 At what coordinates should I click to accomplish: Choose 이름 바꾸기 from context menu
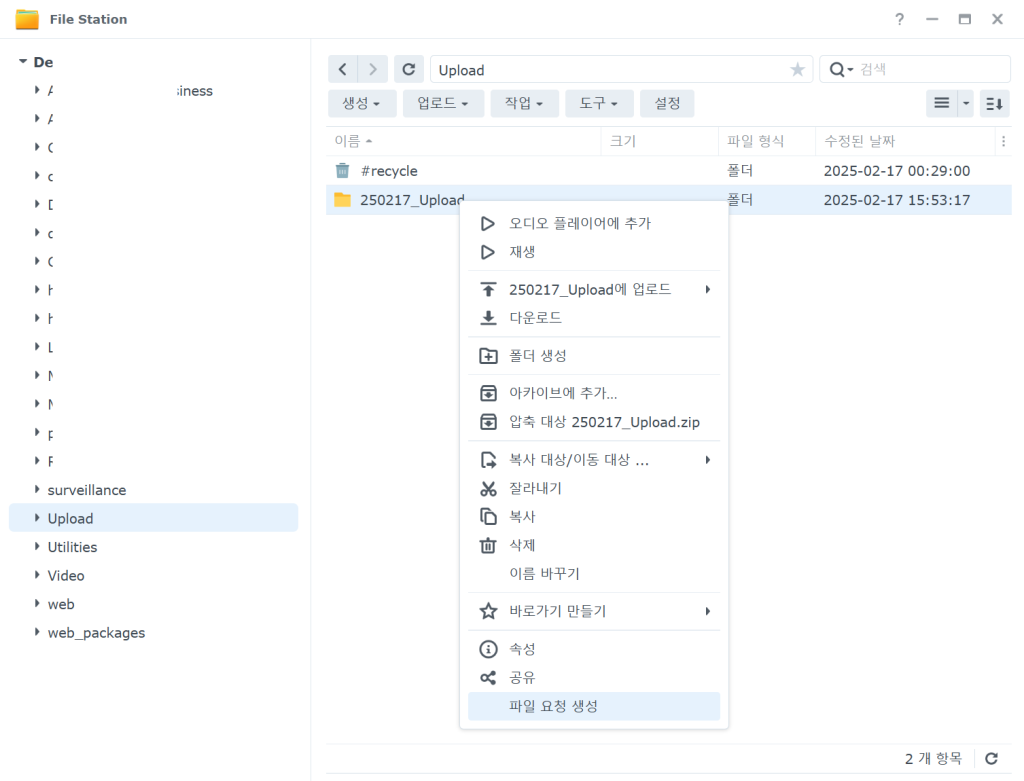point(594,573)
